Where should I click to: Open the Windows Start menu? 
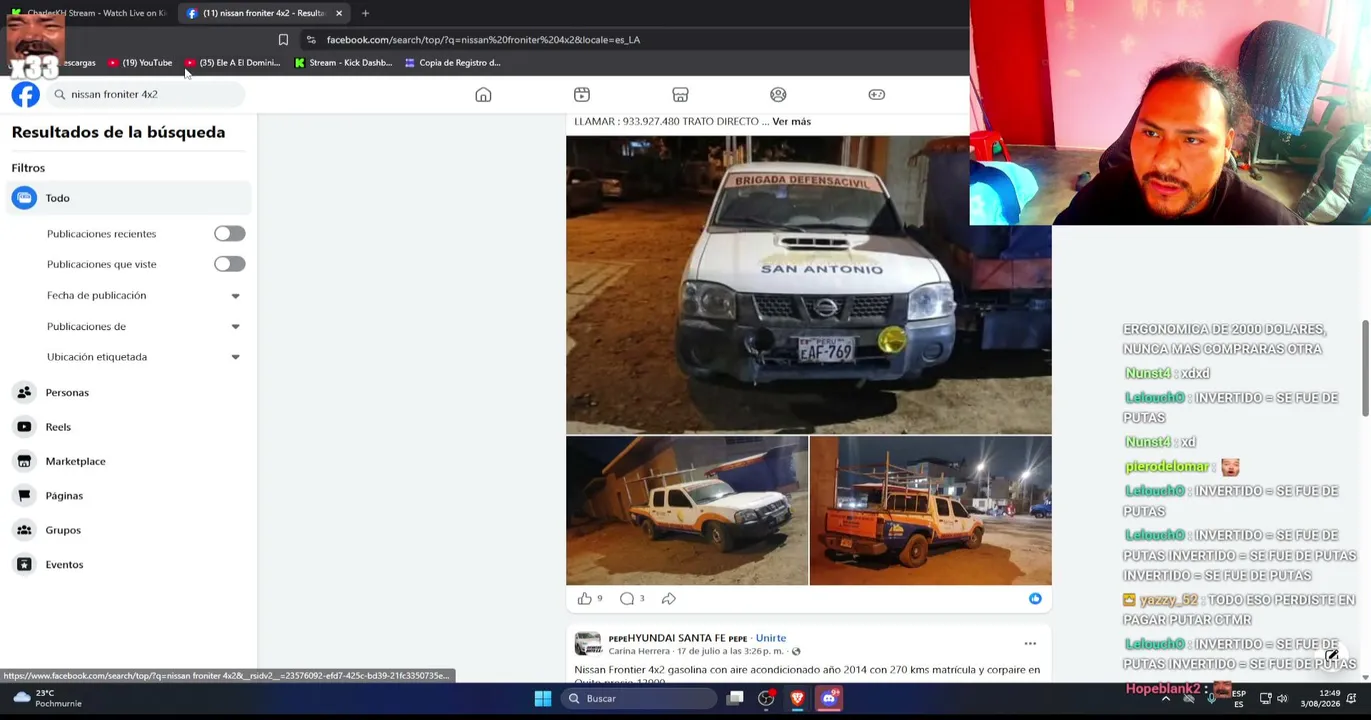(x=543, y=698)
